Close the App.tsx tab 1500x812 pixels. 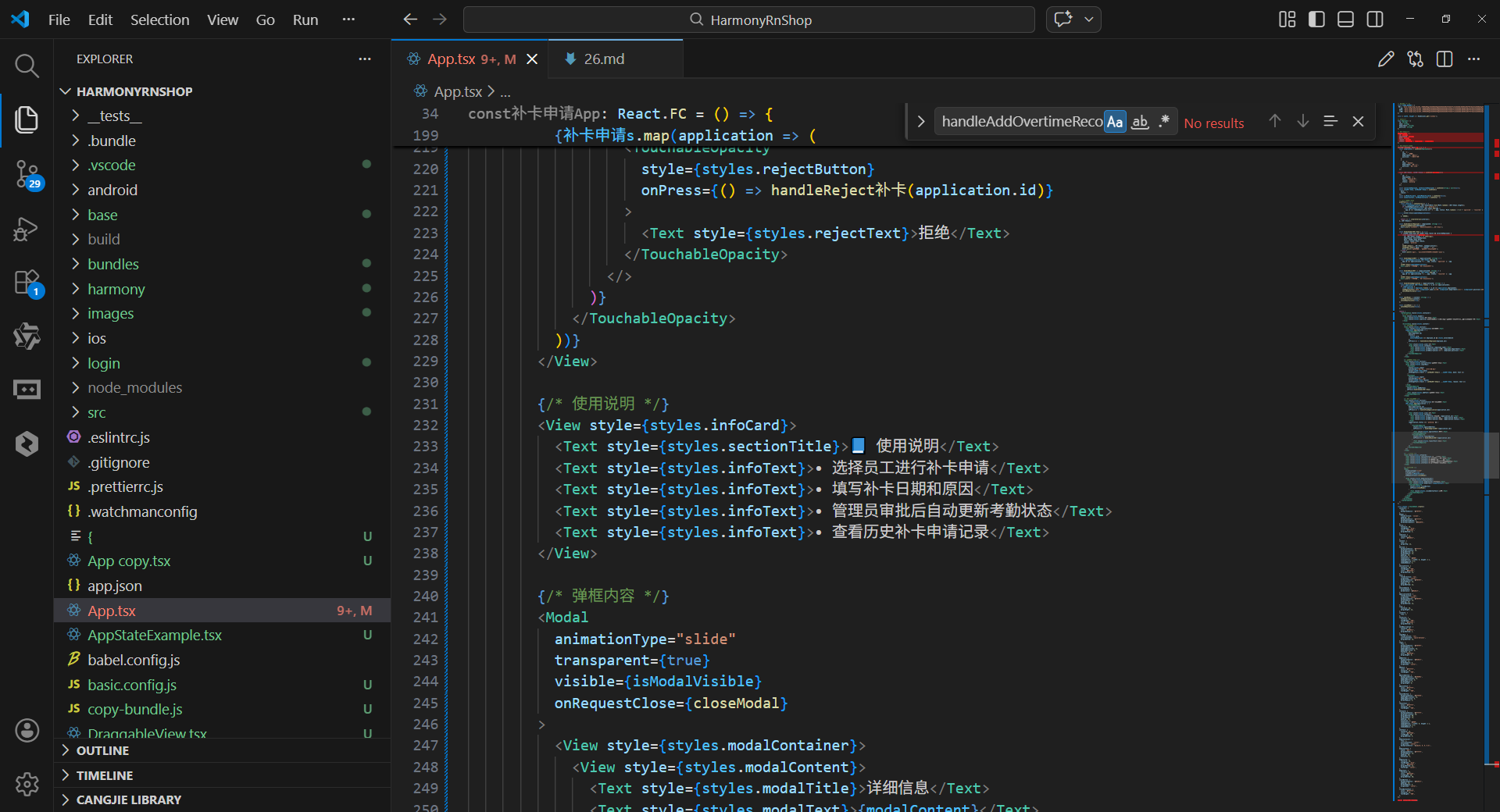[x=532, y=59]
